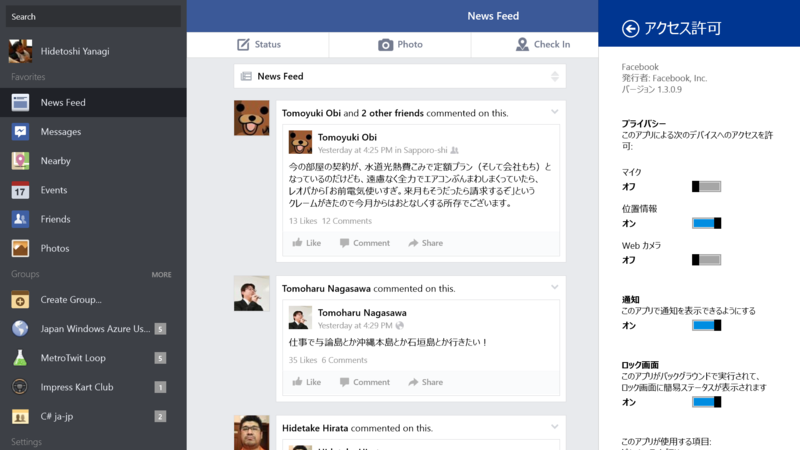This screenshot has height=450, width=800.
Task: Share Tomoharu Nagasawa's post
Action: tap(426, 382)
